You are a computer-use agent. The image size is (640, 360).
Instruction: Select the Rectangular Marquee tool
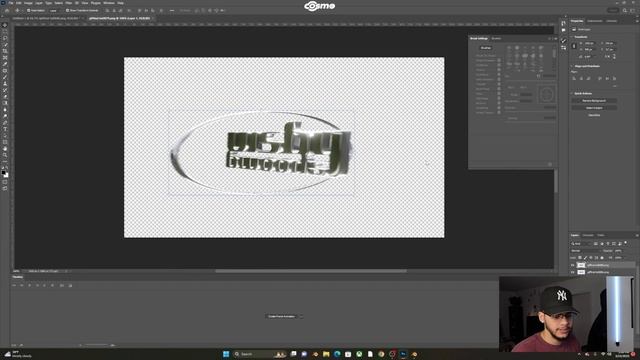tap(5, 31)
